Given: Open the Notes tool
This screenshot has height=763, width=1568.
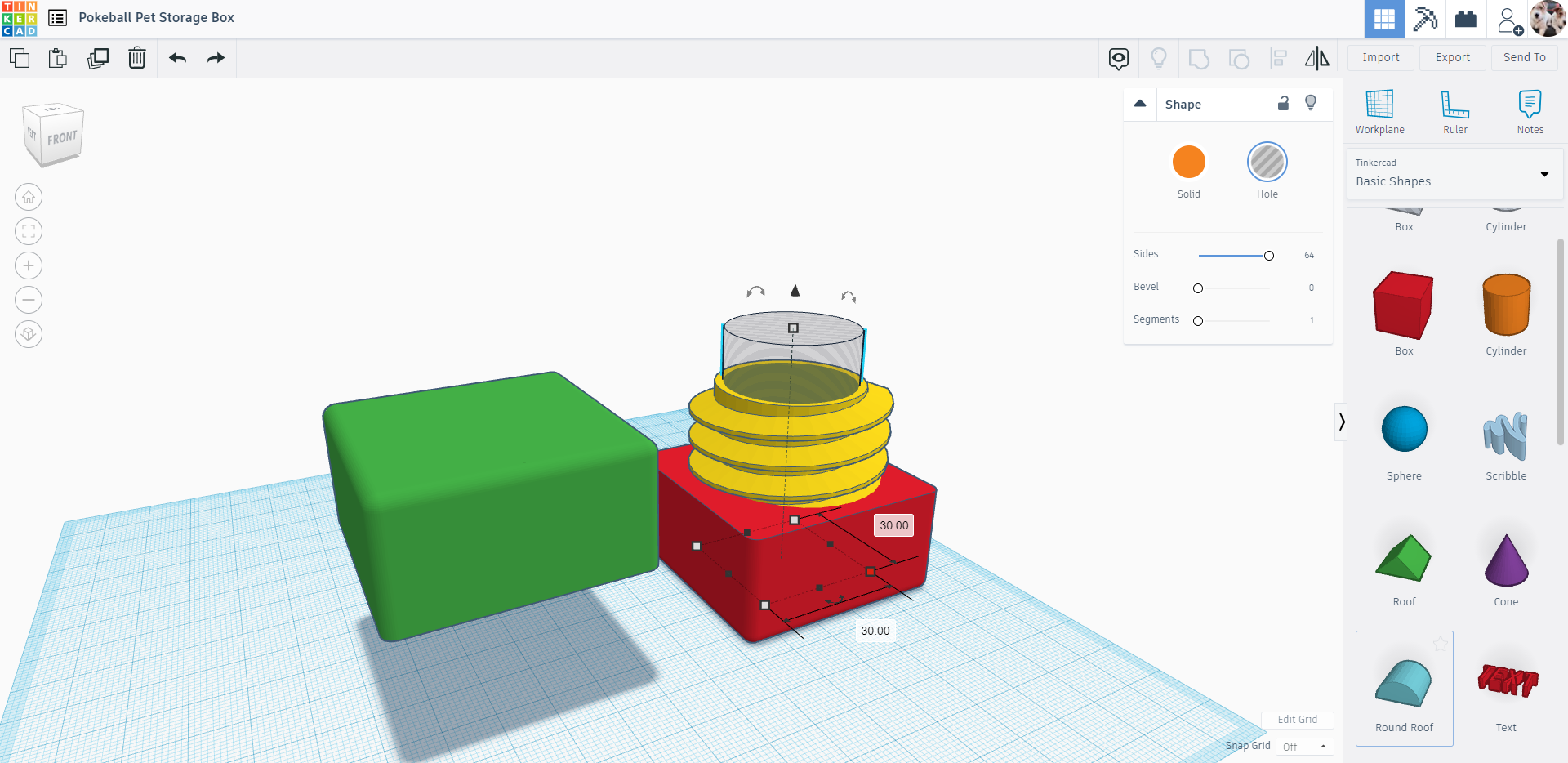Looking at the screenshot, I should click(1530, 112).
